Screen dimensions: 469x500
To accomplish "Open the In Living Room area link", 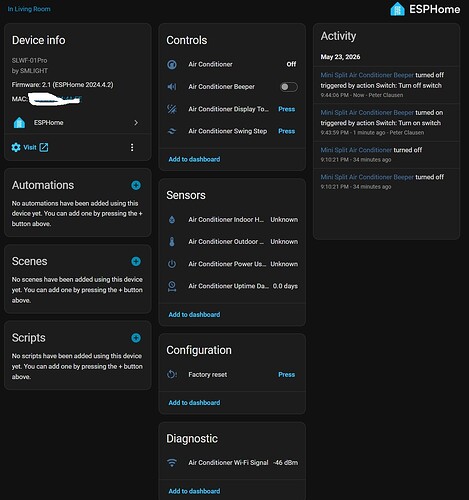I will coord(29,9).
